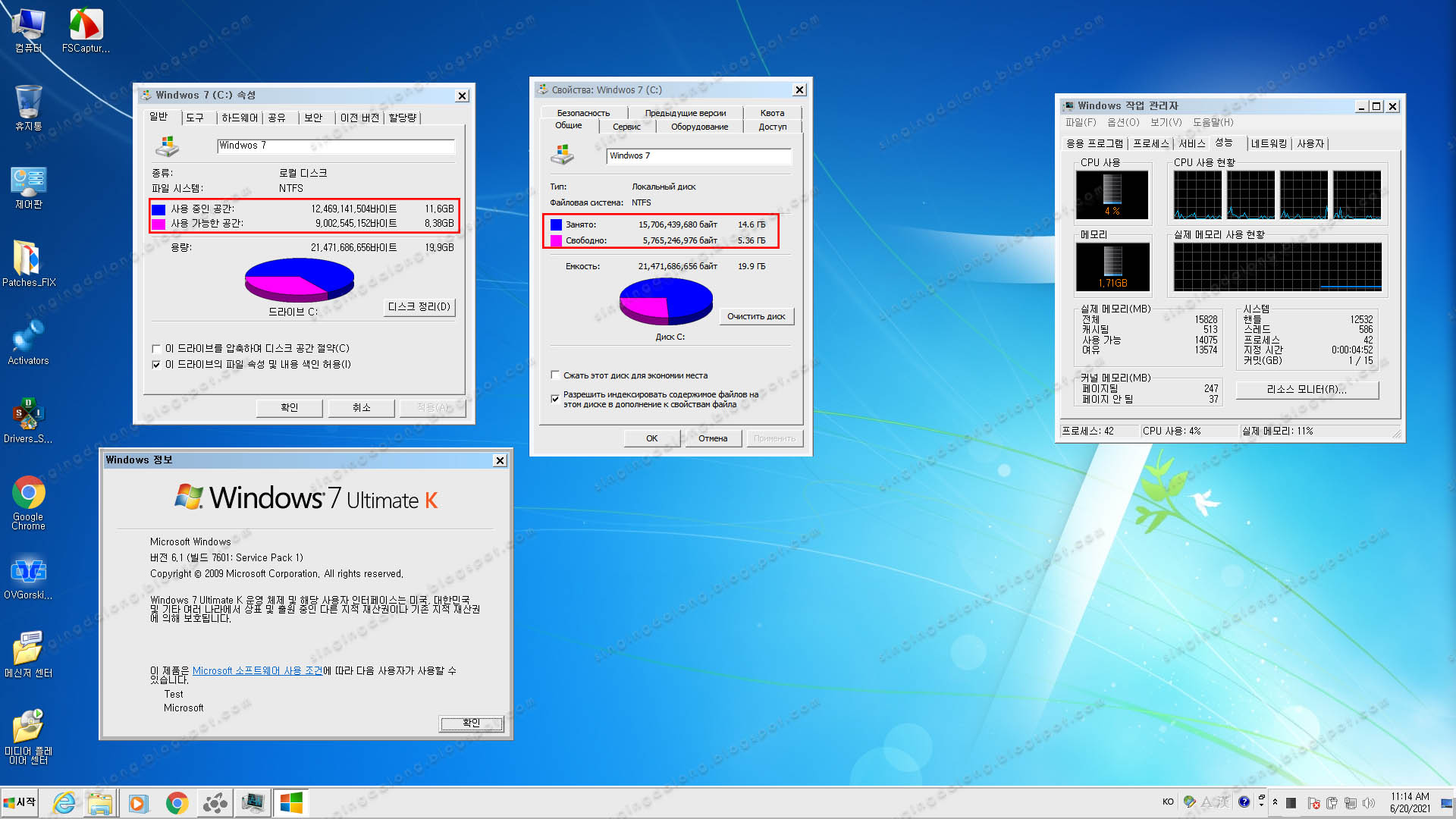Click the magenta free-space color swatch in legend
This screenshot has height=819, width=1456.
158,223
